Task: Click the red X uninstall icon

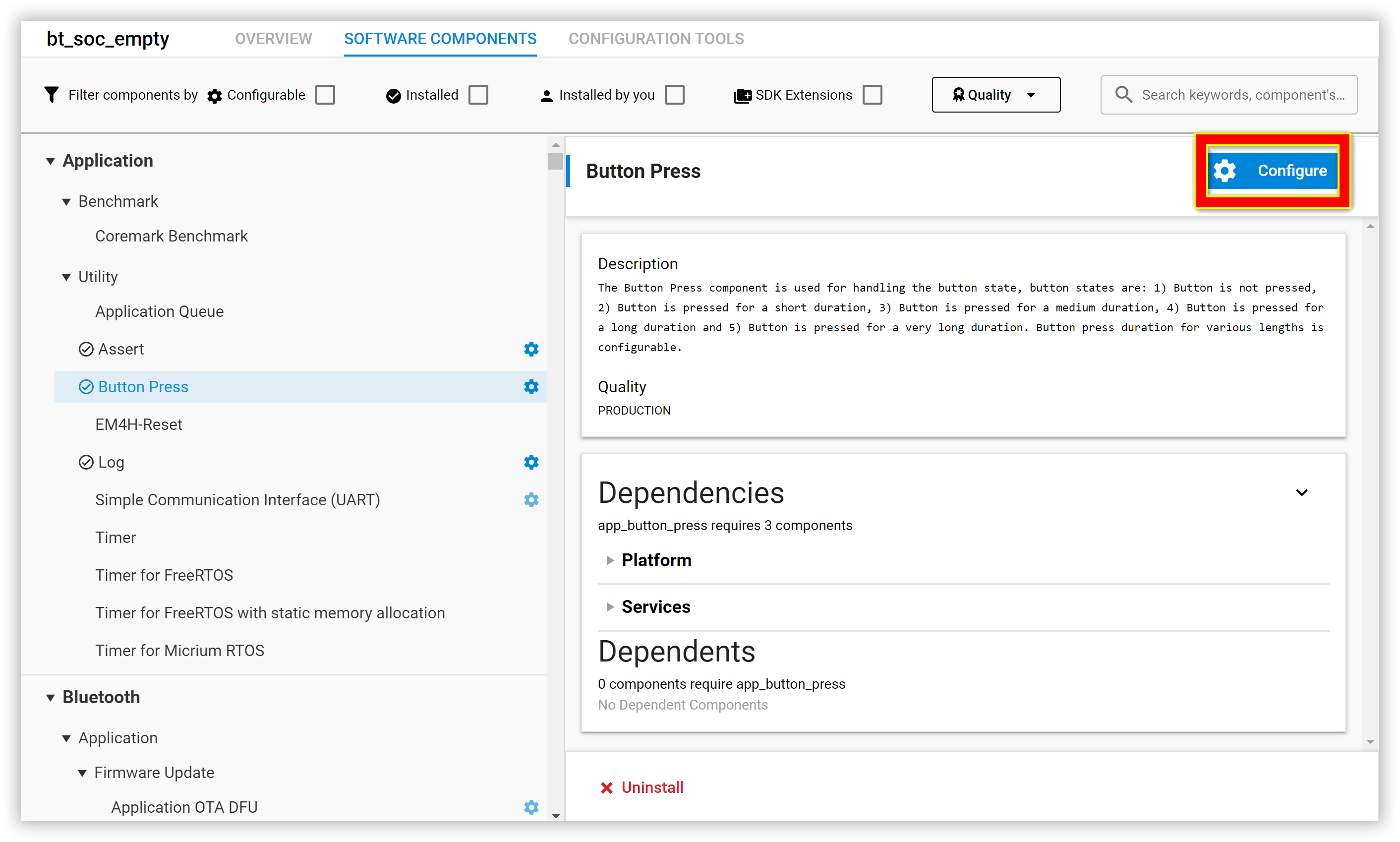Action: pos(606,788)
